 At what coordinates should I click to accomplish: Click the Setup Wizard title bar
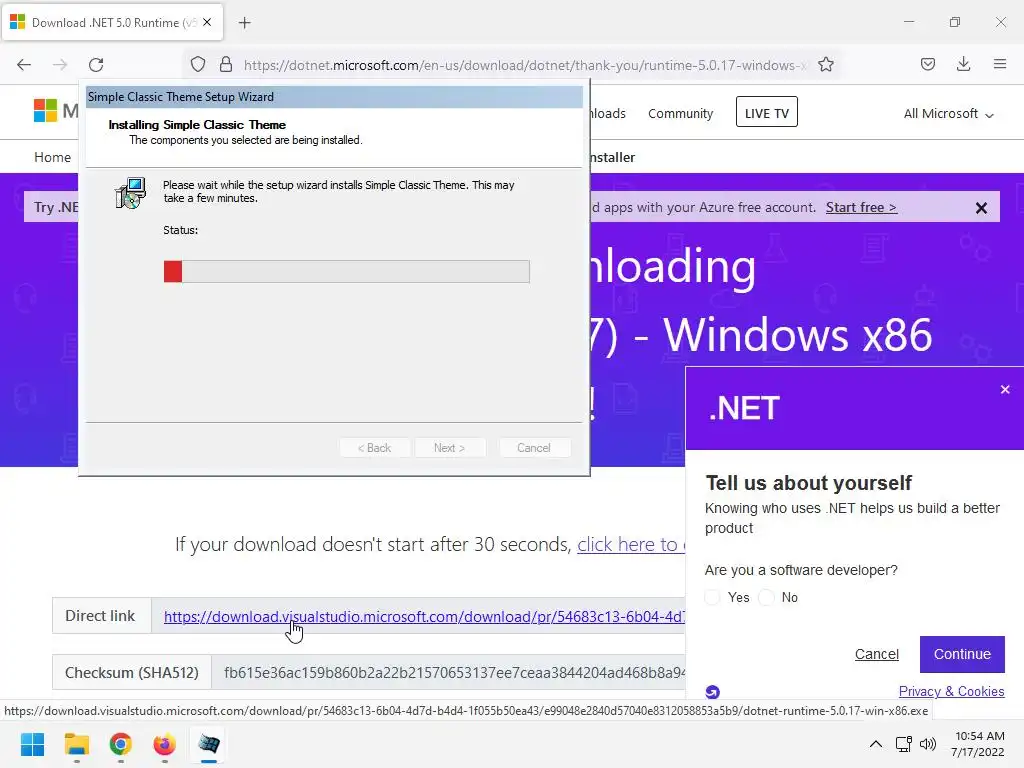click(334, 97)
